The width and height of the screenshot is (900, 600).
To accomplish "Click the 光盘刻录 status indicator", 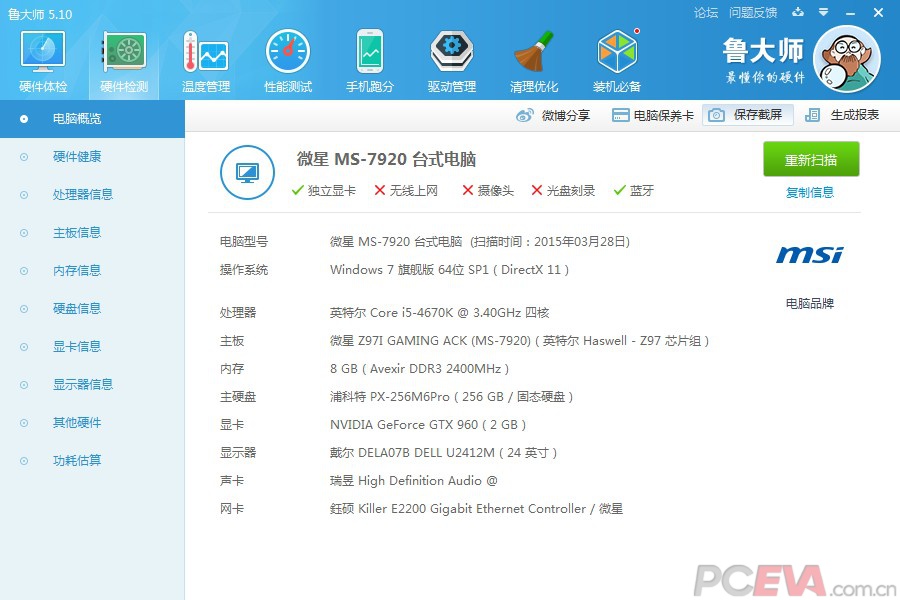I will tap(563, 191).
